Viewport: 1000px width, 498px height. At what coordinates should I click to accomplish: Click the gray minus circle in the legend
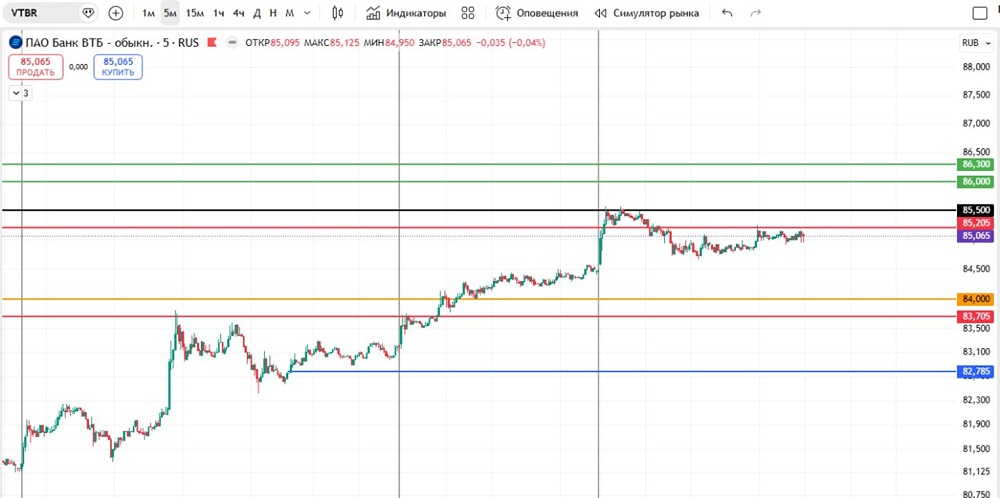[x=233, y=43]
